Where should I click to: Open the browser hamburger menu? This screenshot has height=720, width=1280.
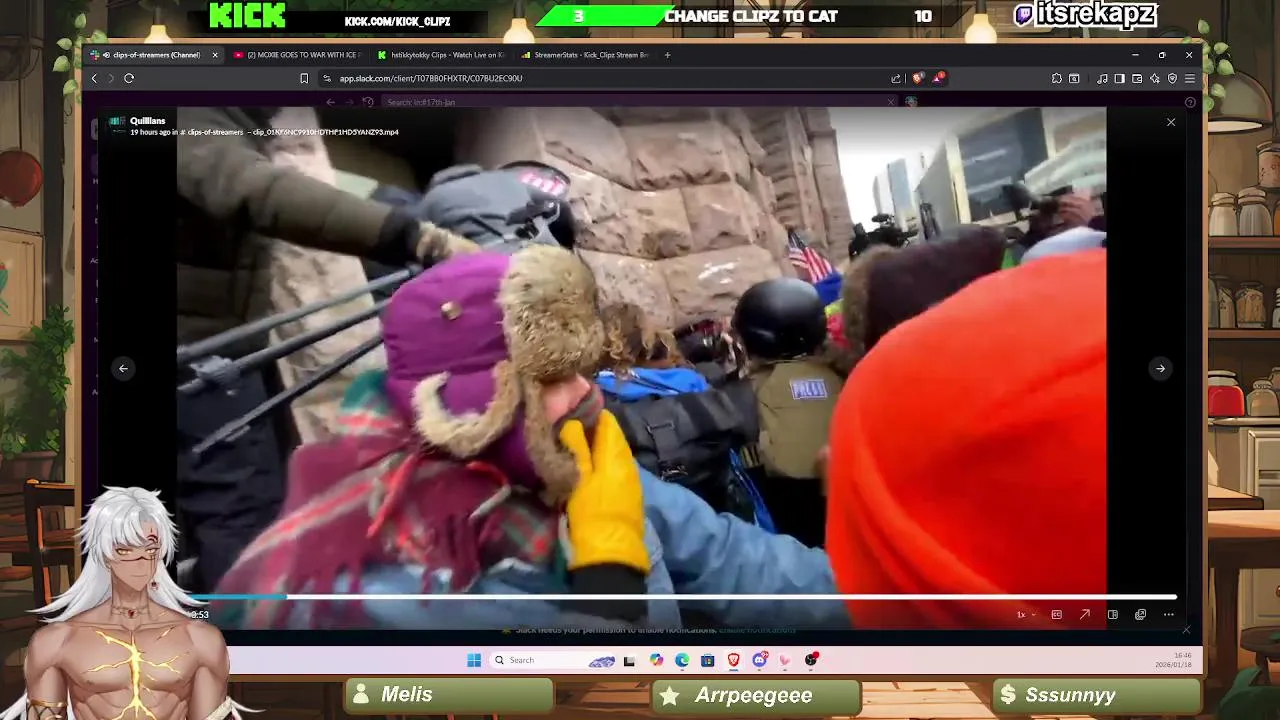(1190, 78)
